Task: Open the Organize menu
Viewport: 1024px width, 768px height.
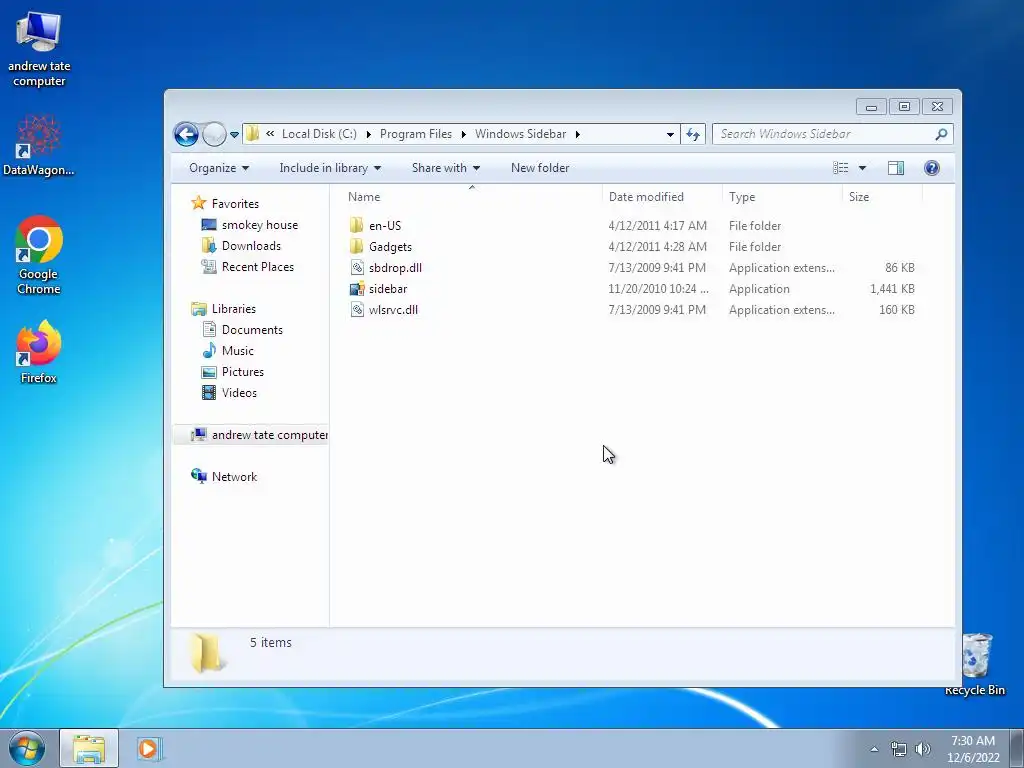Action: pos(219,168)
